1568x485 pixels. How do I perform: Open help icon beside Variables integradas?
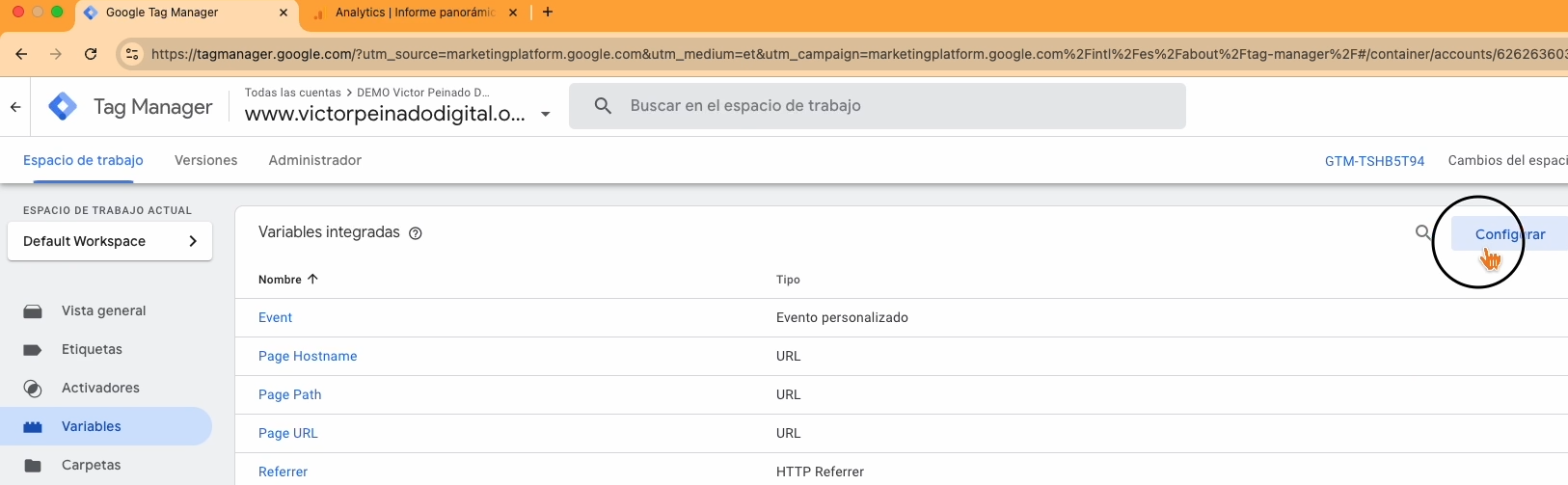(x=416, y=233)
